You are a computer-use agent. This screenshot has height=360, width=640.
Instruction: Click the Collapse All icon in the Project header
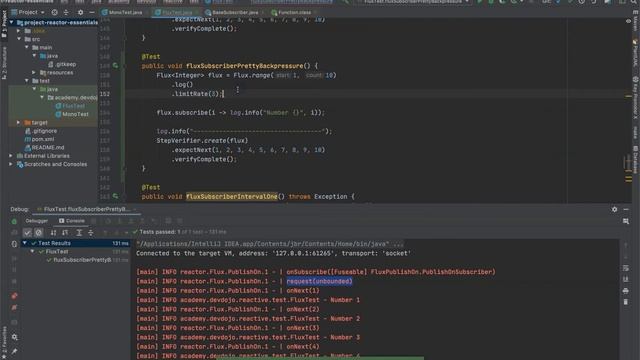66,12
